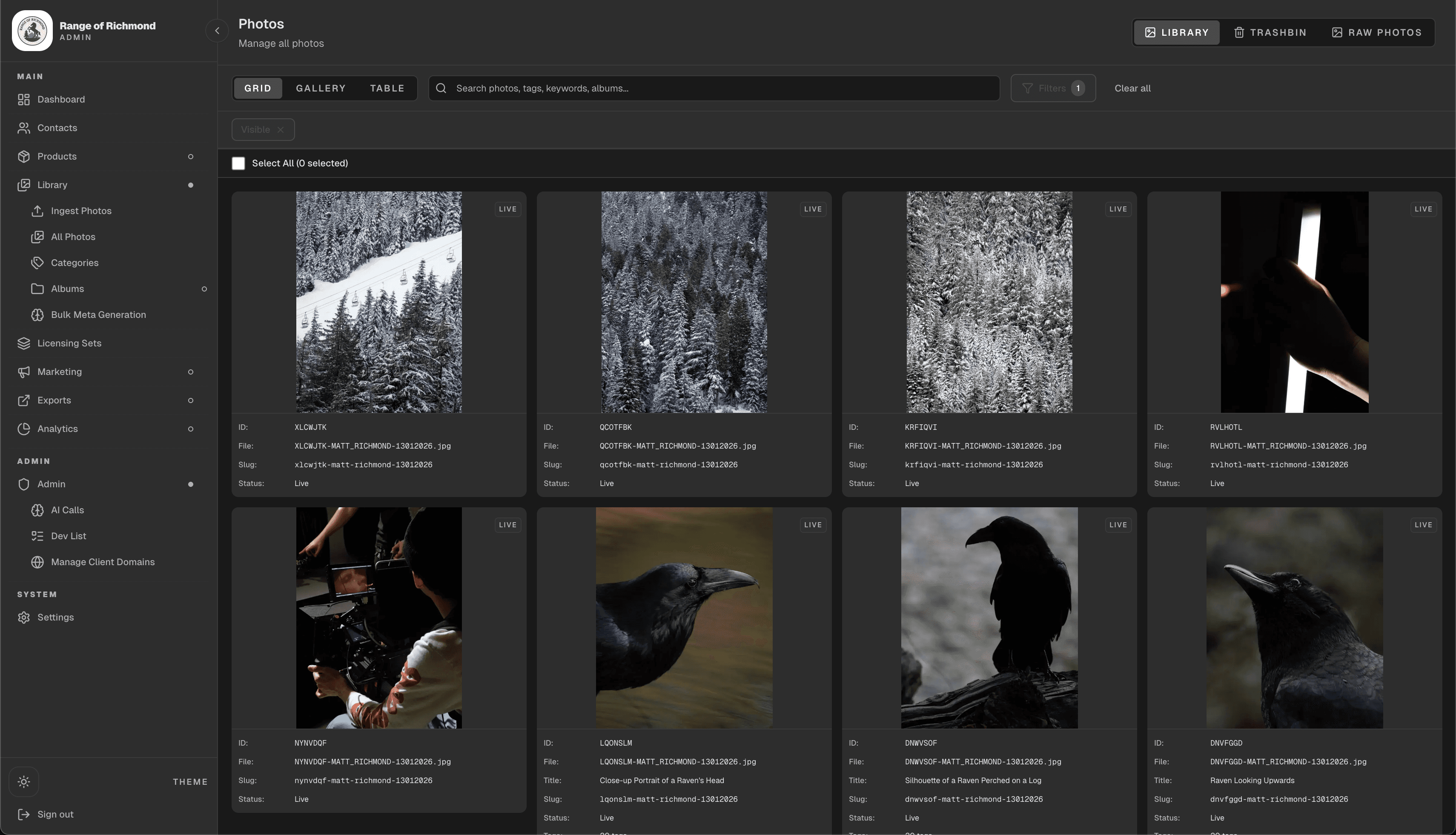Click the Dashboard grid icon in sidebar
1456x835 pixels.
click(x=23, y=99)
